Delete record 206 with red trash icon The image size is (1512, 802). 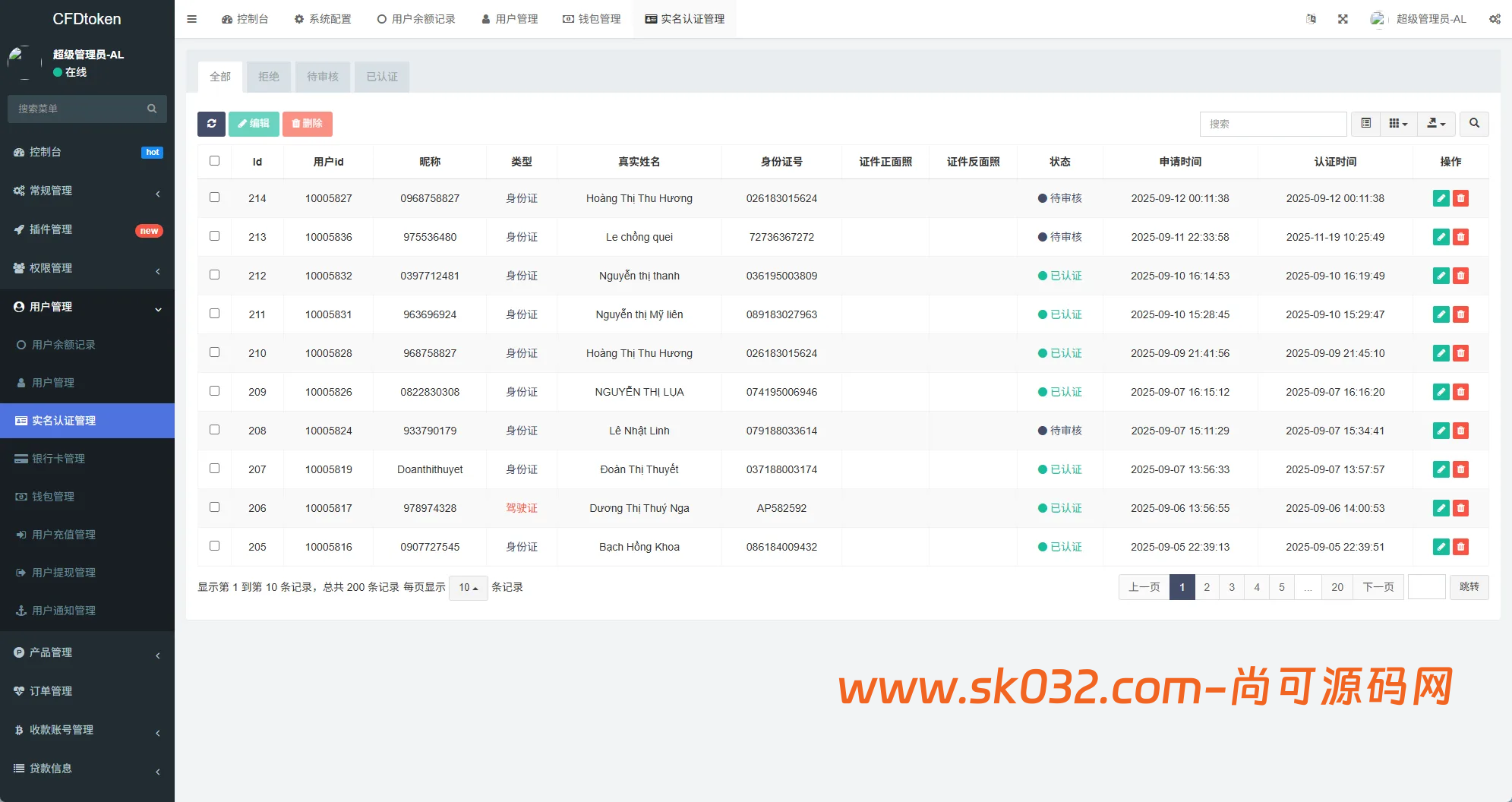(1460, 509)
